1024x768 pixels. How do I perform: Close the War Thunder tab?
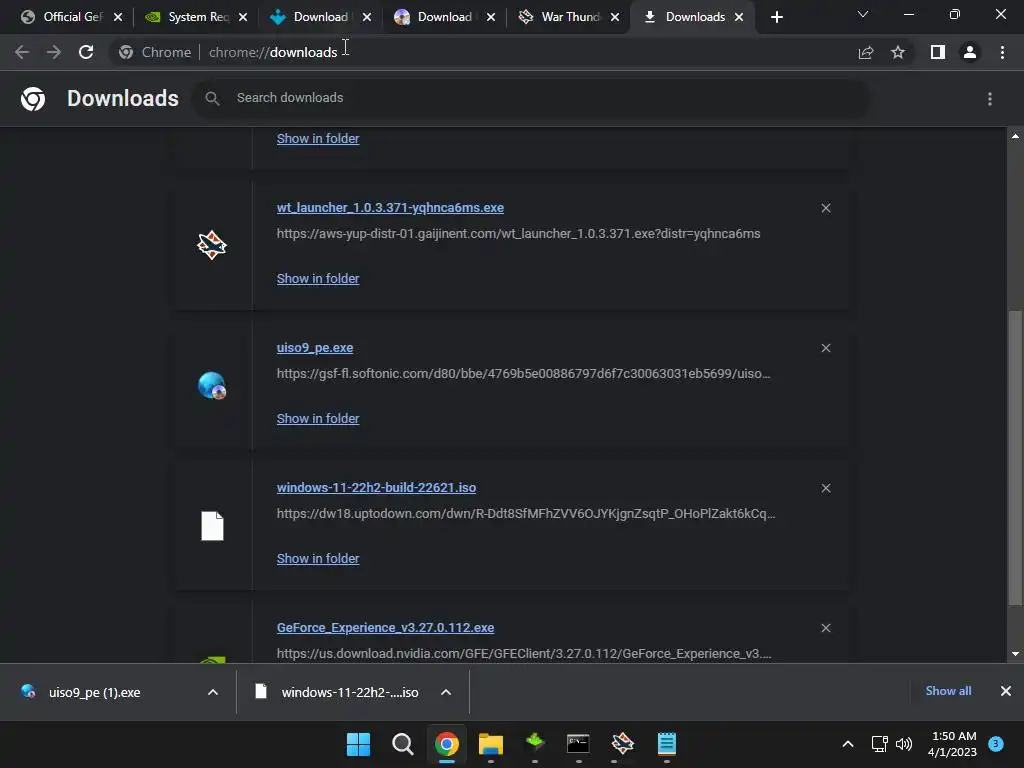[x=615, y=17]
